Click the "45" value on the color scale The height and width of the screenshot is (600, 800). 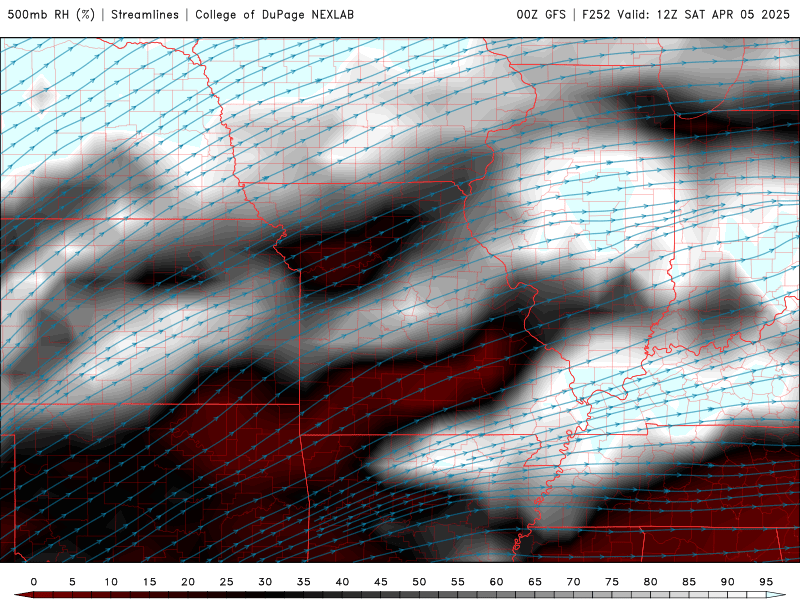381,582
